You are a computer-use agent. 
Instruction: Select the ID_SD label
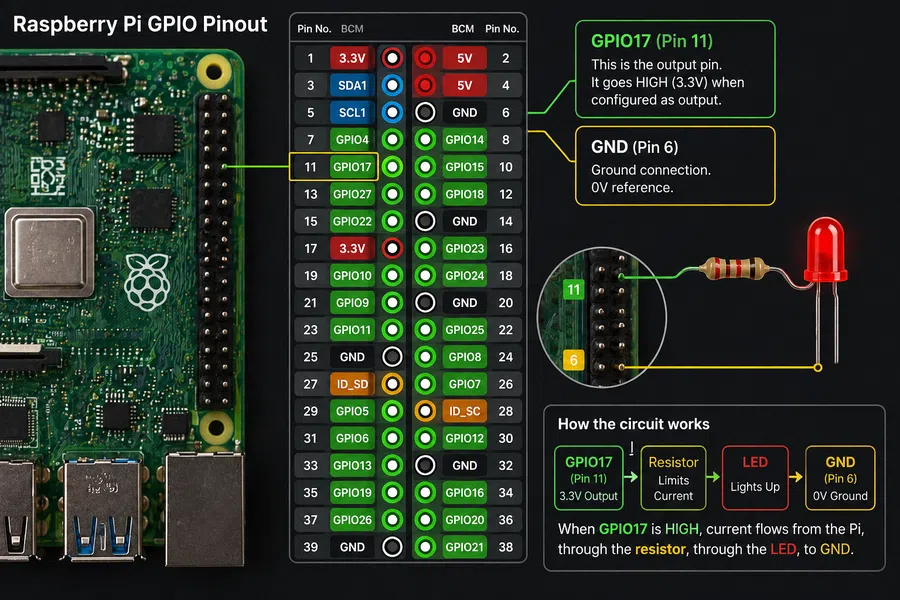[352, 384]
